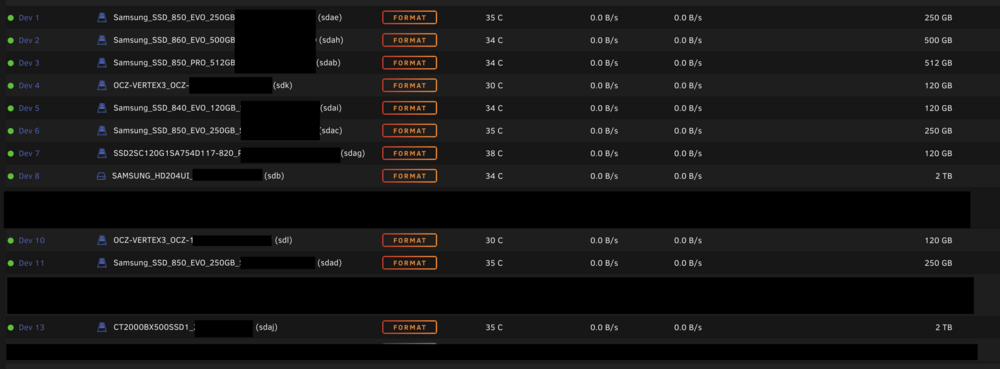Click the 2 TB size for Dev 13
The image size is (1000, 369).
coord(944,328)
